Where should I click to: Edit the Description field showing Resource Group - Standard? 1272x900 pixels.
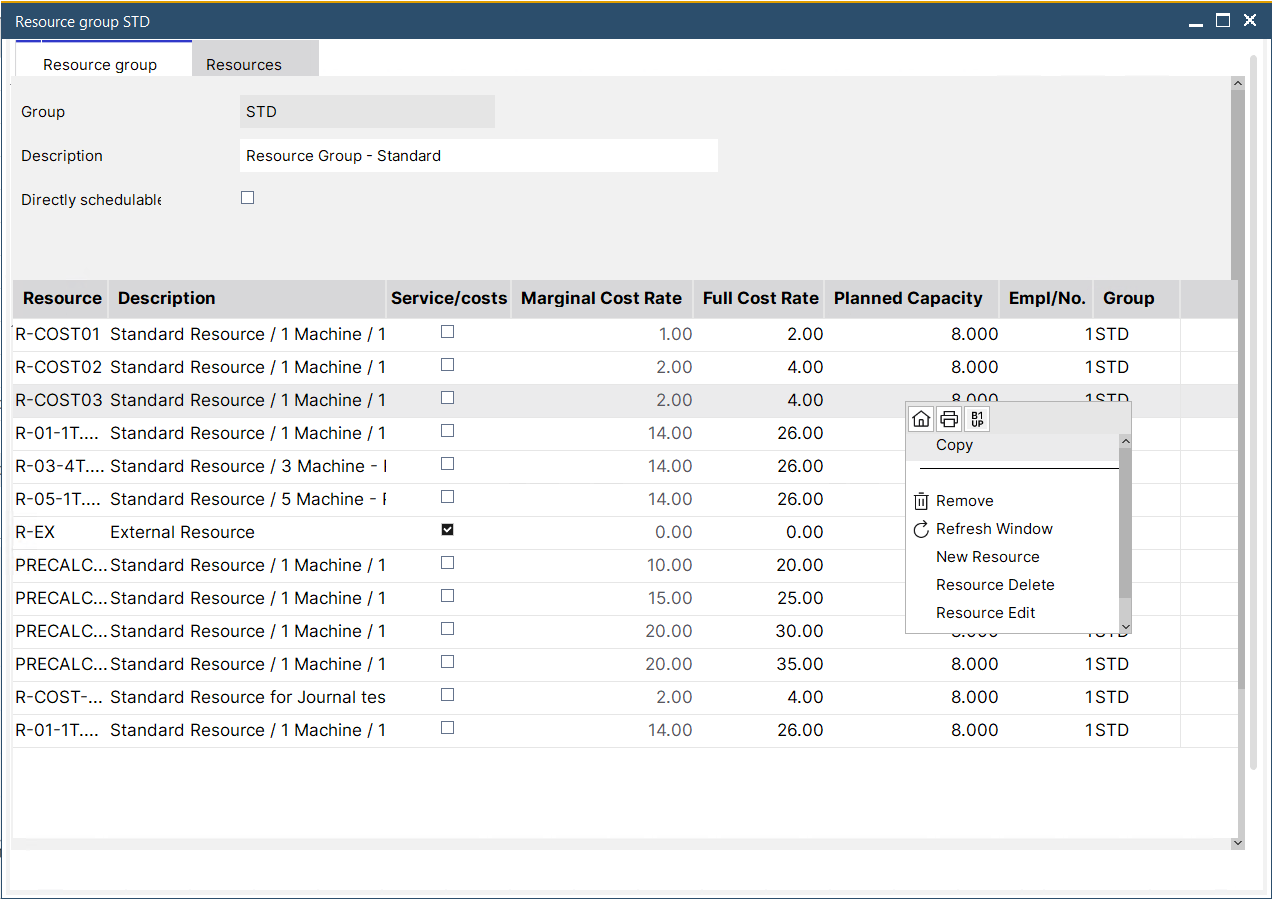click(x=478, y=155)
